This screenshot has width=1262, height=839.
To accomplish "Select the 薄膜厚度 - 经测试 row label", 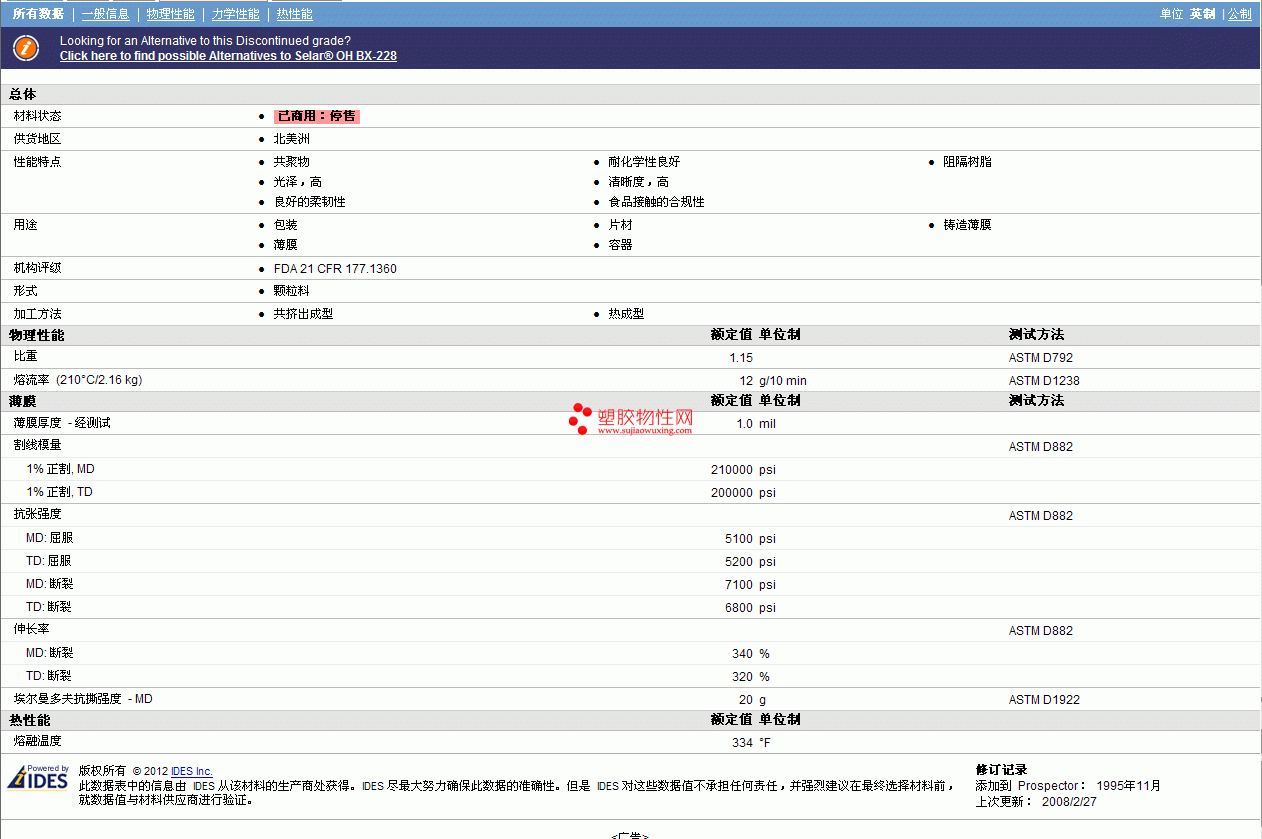I will click(x=62, y=423).
